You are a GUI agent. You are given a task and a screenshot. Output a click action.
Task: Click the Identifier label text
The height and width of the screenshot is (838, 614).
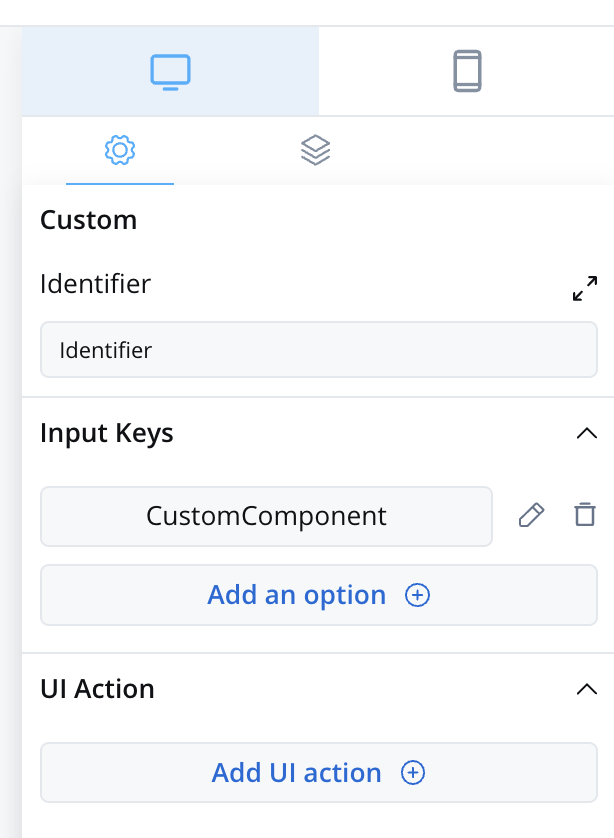click(96, 284)
